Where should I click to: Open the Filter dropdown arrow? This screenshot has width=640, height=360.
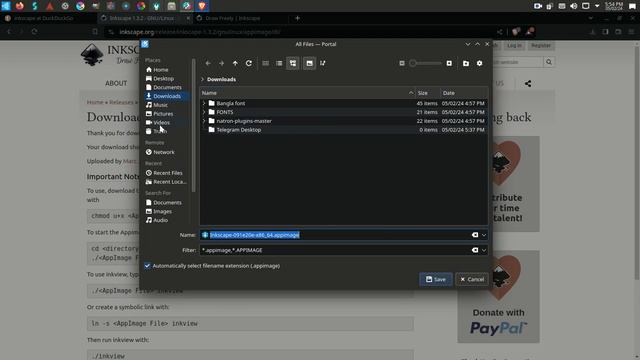click(x=484, y=250)
